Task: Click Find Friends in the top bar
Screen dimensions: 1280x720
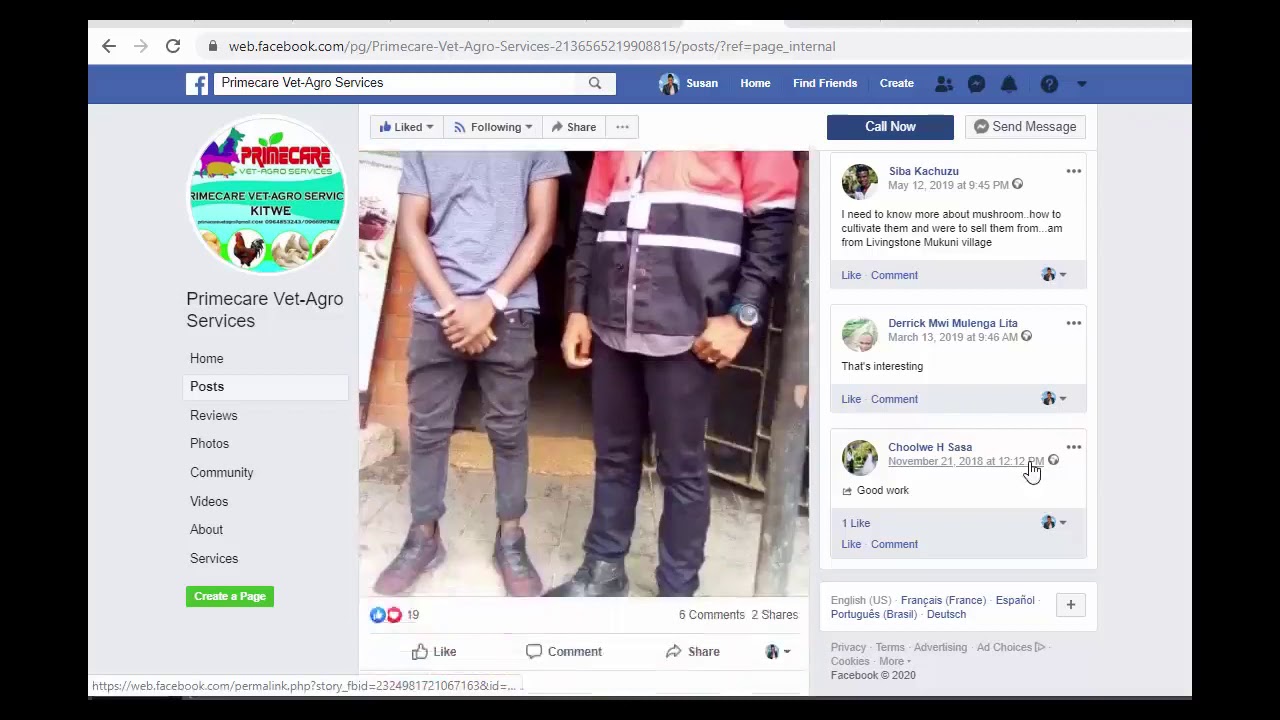Action: point(825,84)
